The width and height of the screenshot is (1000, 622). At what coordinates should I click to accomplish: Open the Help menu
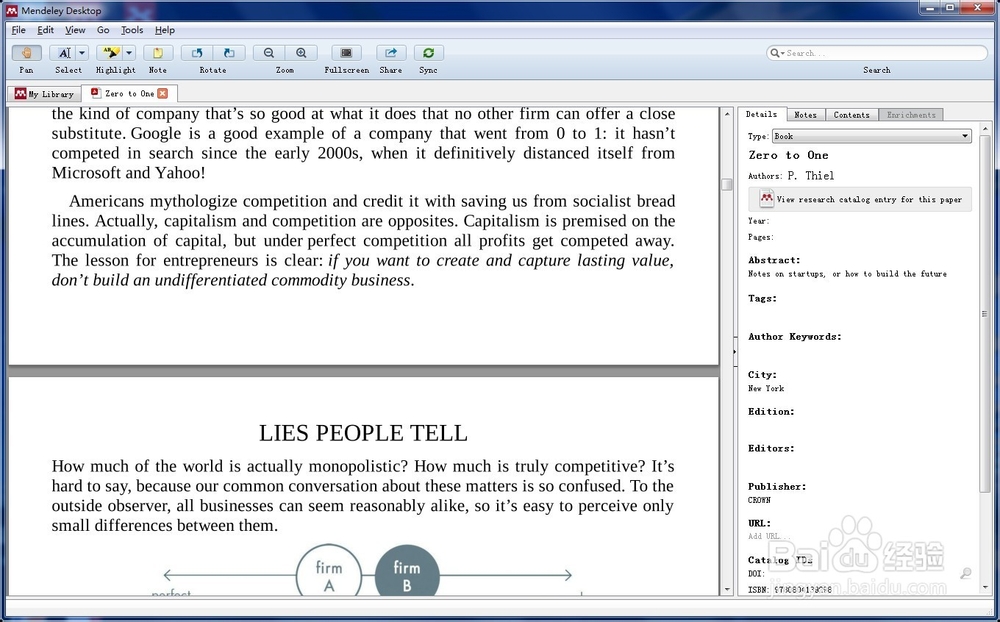165,30
